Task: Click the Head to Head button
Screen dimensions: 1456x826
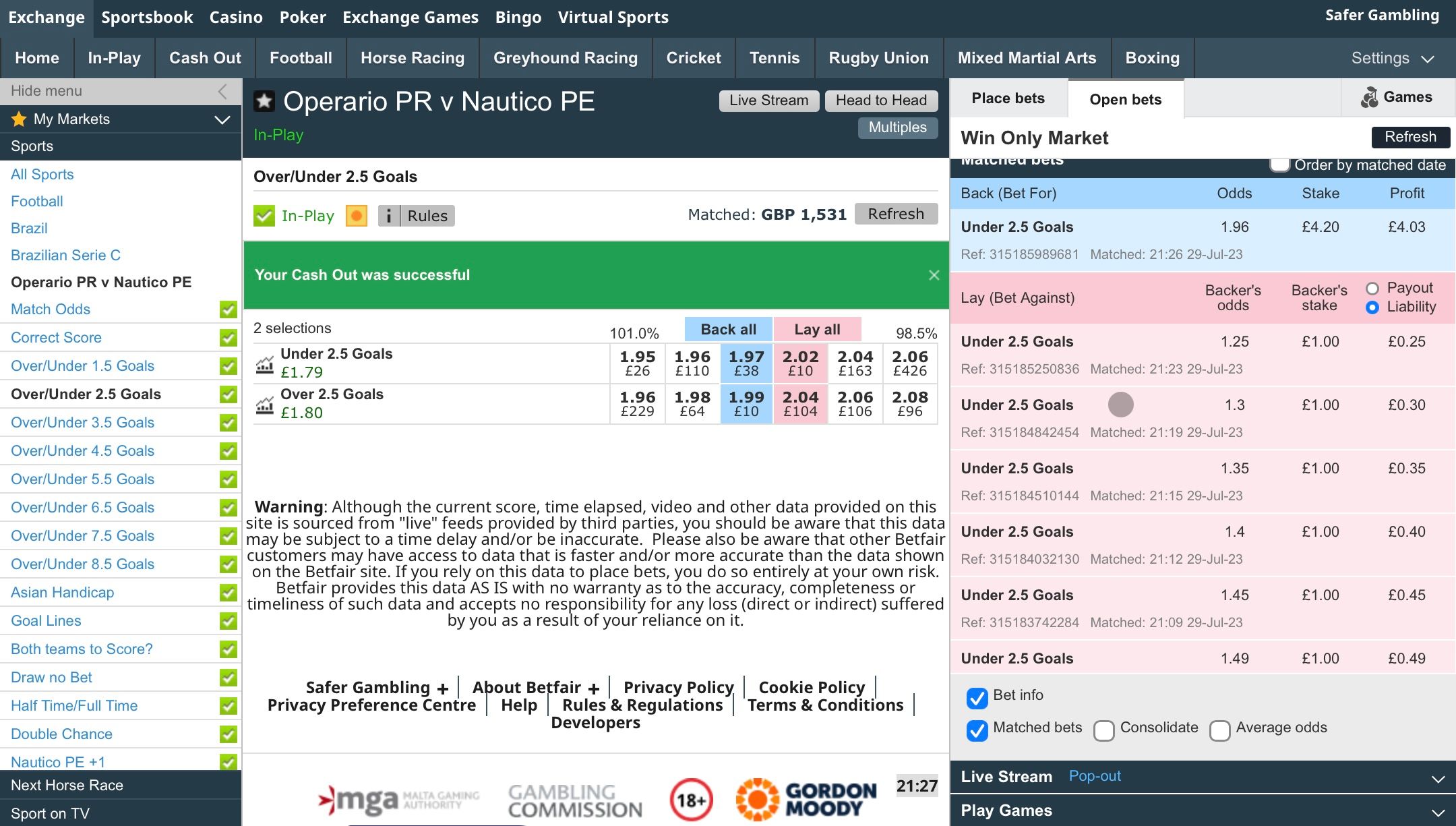Action: (x=881, y=100)
